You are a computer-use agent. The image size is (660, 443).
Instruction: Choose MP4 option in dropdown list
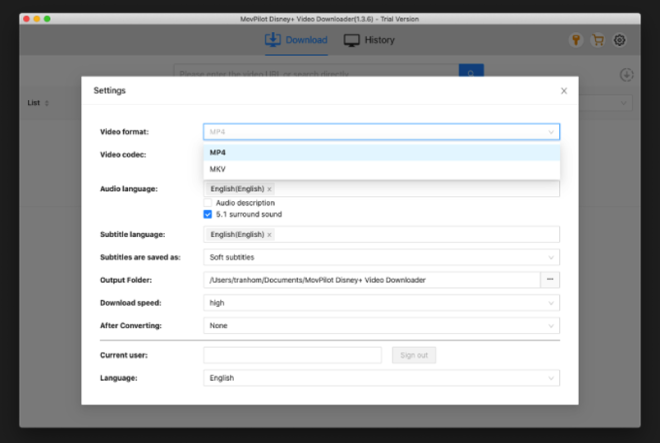point(381,152)
